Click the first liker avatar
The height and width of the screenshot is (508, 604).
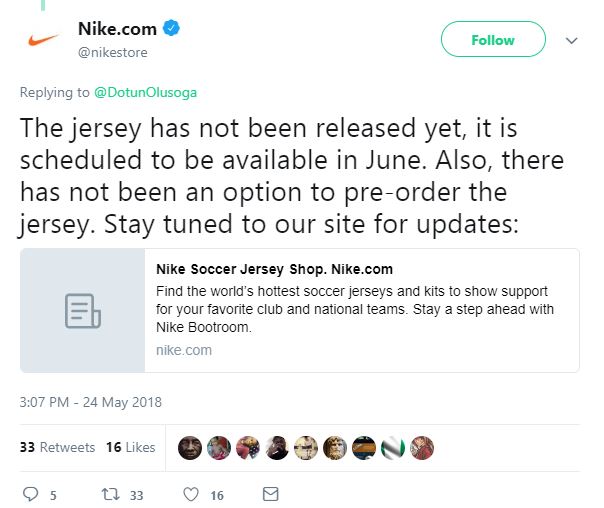[x=190, y=447]
